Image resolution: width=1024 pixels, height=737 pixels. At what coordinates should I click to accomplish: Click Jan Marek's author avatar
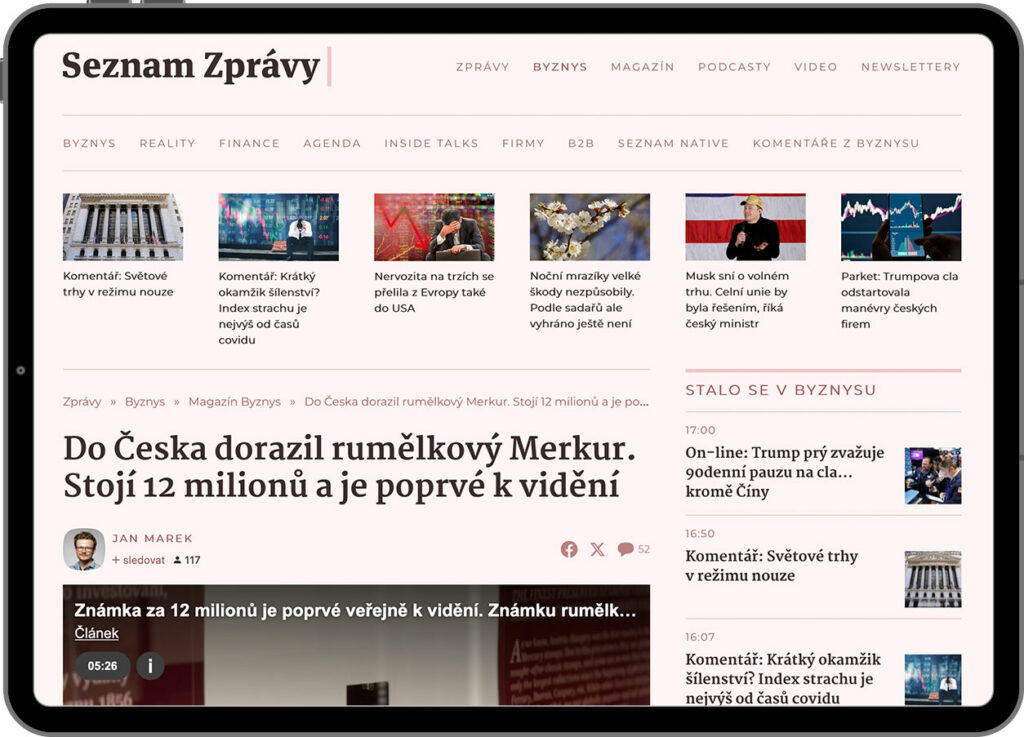(x=84, y=549)
